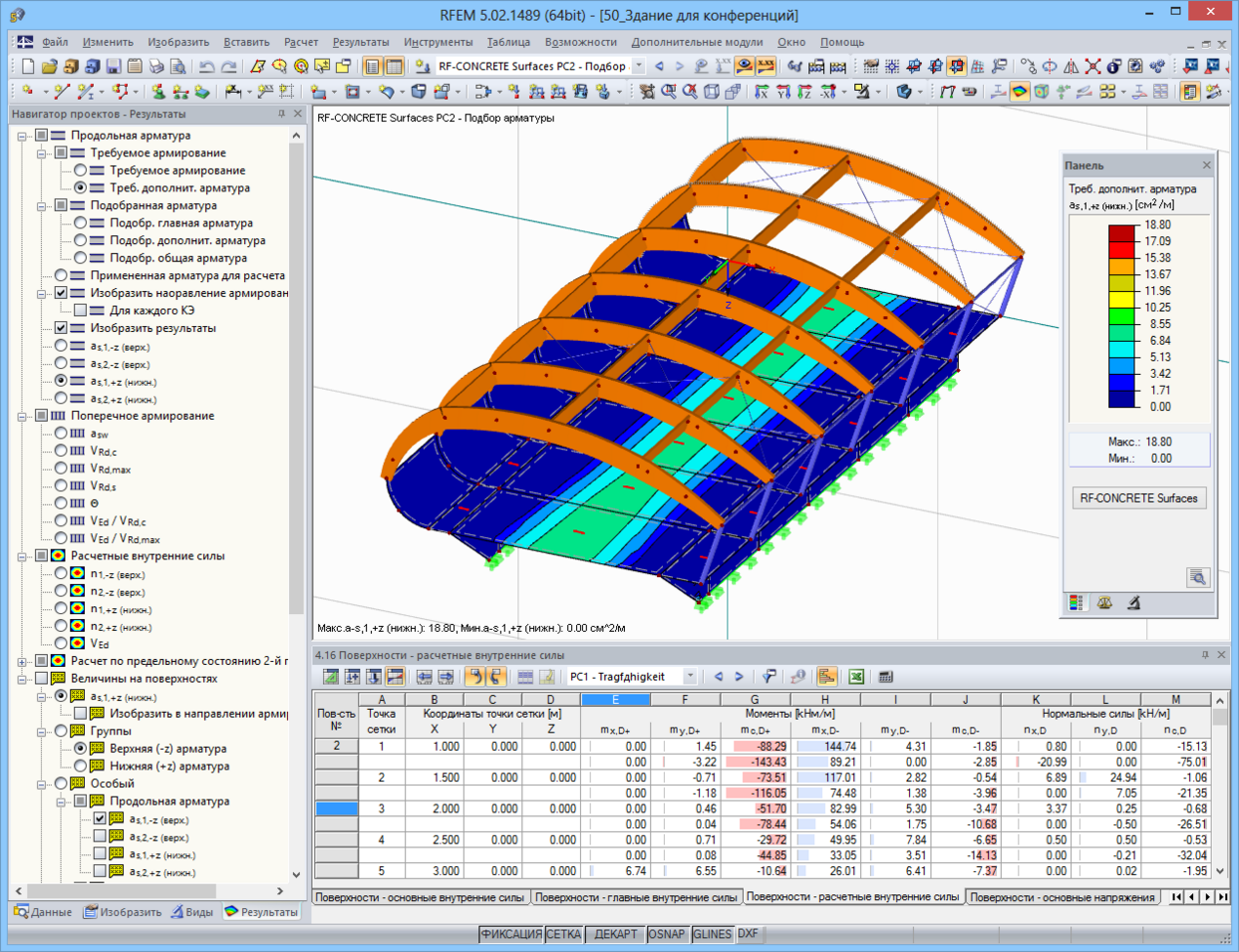Screen dimensions: 1239x952
Task: Select 'Требуемое армирование' radio option
Action: click(81, 170)
